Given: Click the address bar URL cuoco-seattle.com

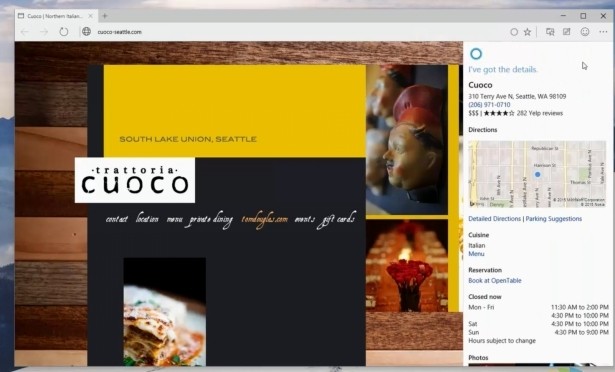Looking at the screenshot, I should pos(120,32).
